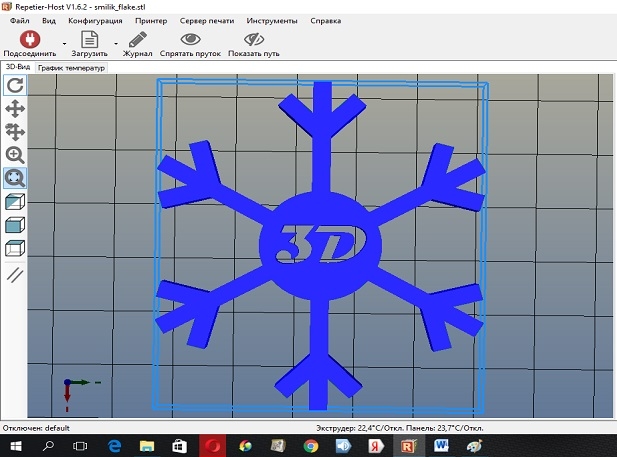Viewport: 617px width, 457px height.
Task: Open Google Chrome from taskbar
Action: [x=311, y=446]
